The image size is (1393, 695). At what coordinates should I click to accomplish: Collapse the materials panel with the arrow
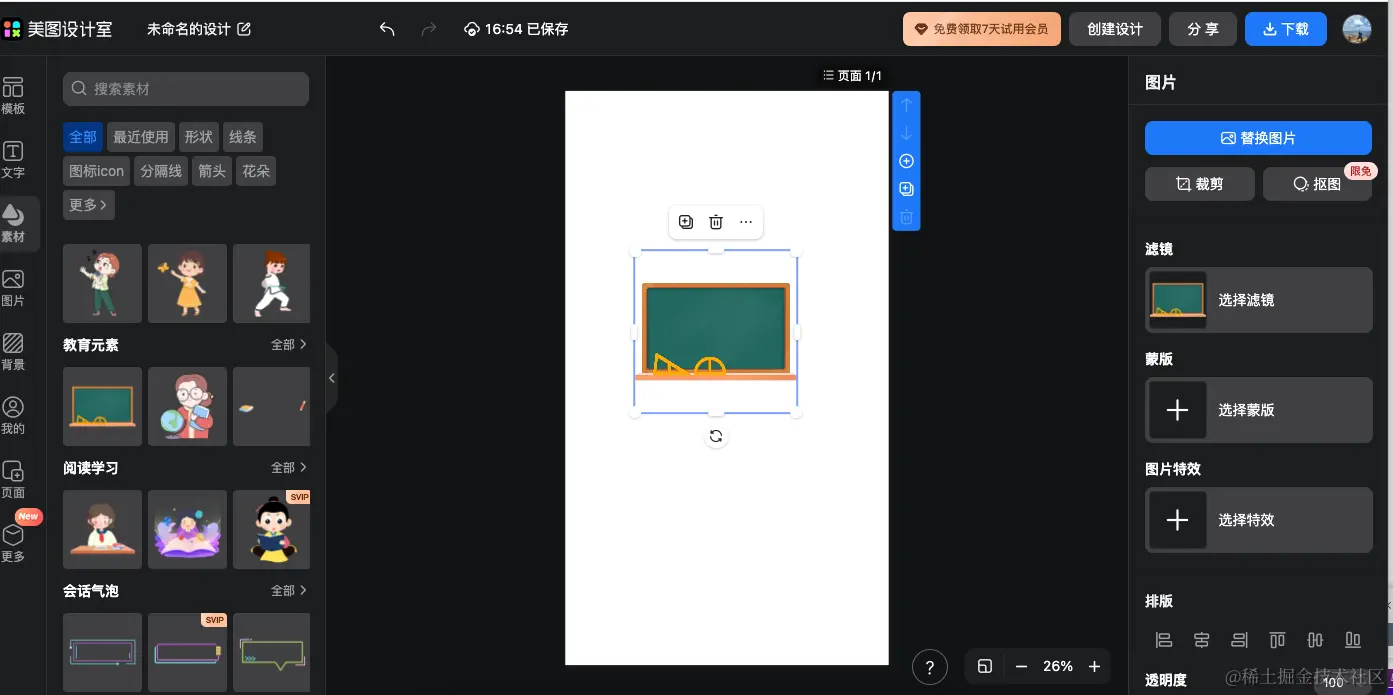point(331,378)
